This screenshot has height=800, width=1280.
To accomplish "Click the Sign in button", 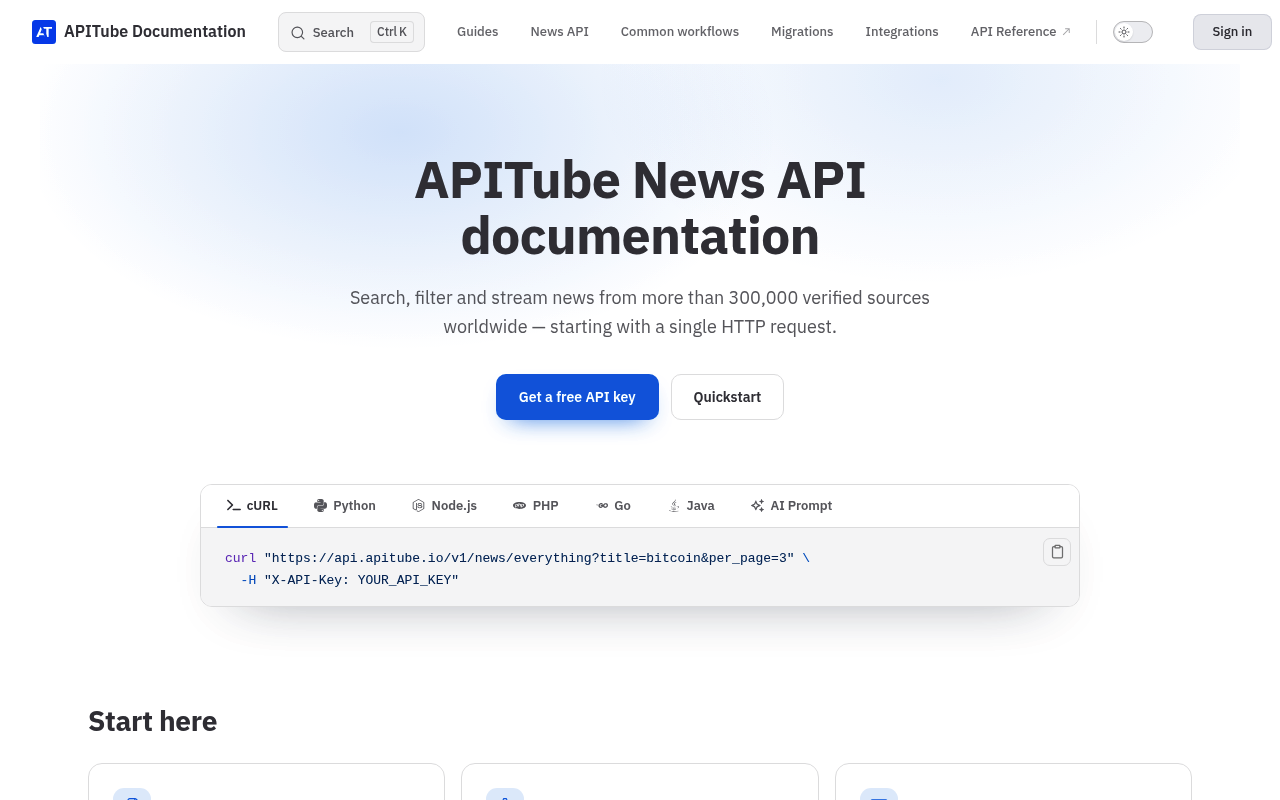I will pos(1232,32).
